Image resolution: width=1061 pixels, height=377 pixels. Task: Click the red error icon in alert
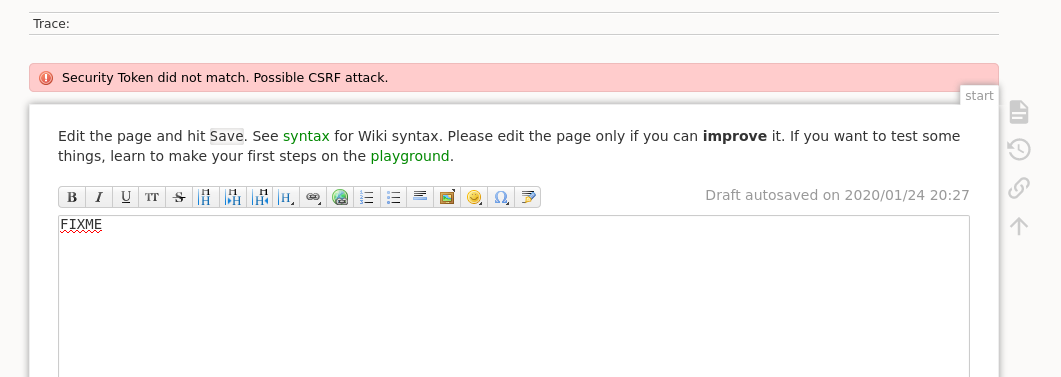[45, 78]
